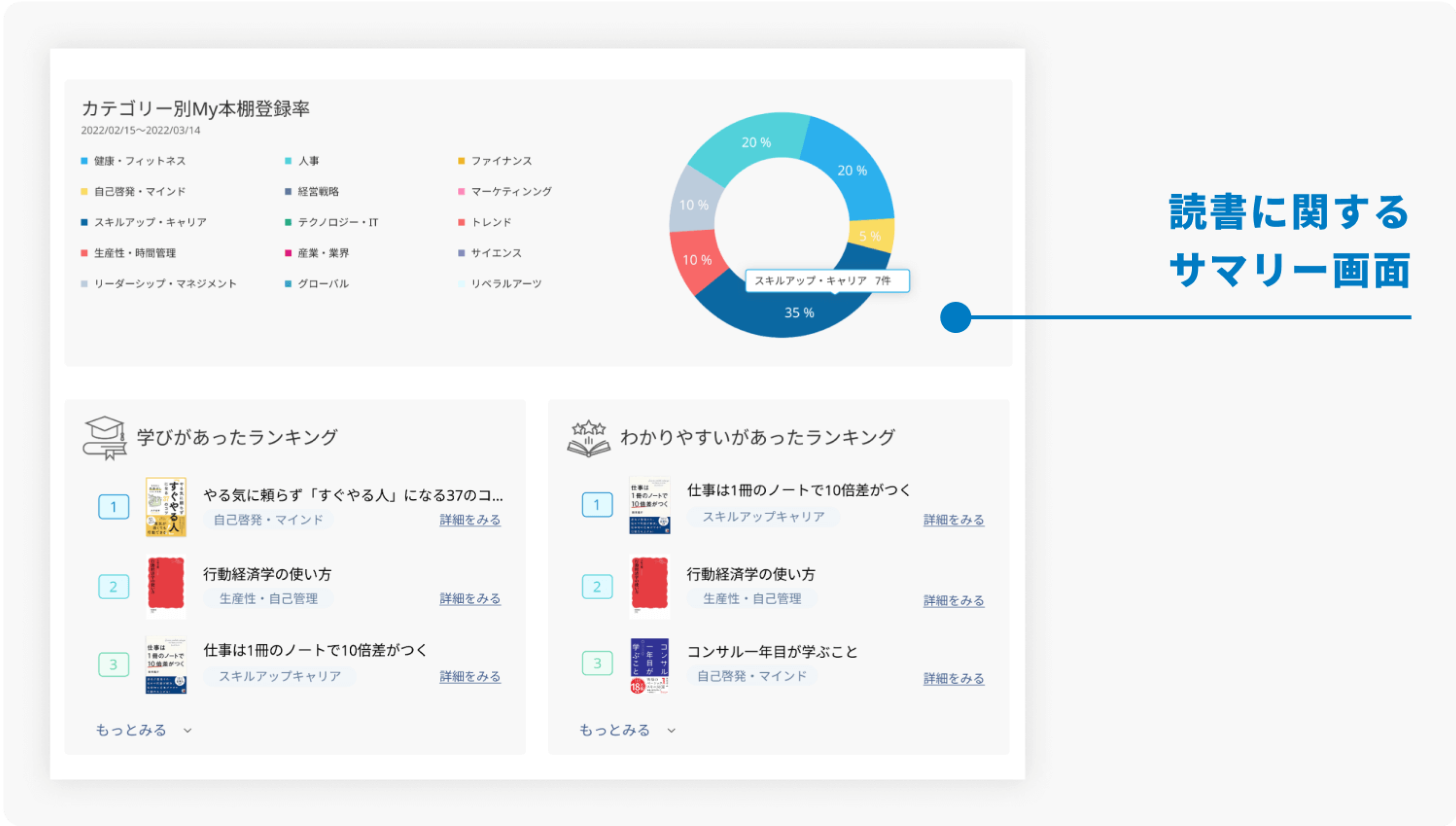
Task: Open 詳細をみる for コンサル一年目が学ぶこと
Action: coord(953,679)
